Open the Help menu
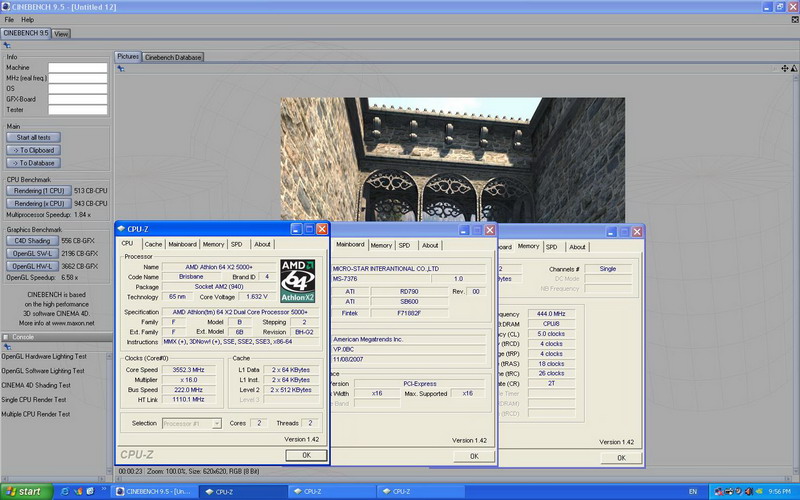 27,19
